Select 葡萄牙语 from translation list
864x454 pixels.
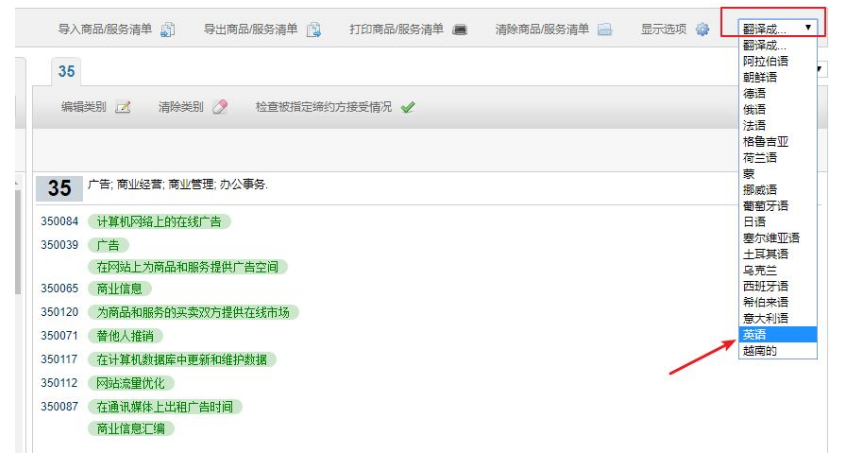[777, 206]
